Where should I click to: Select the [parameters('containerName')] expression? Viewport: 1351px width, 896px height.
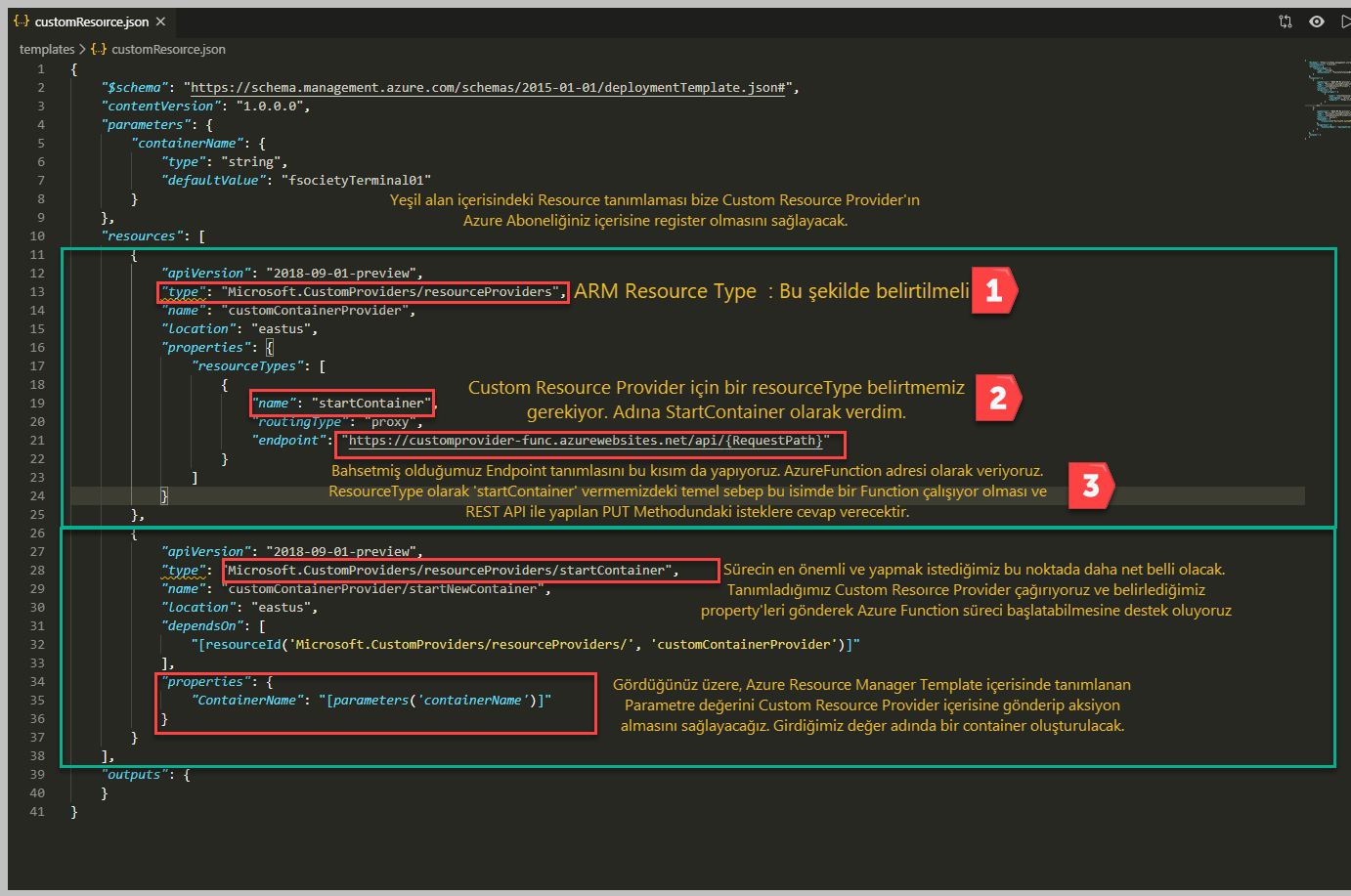coord(435,700)
